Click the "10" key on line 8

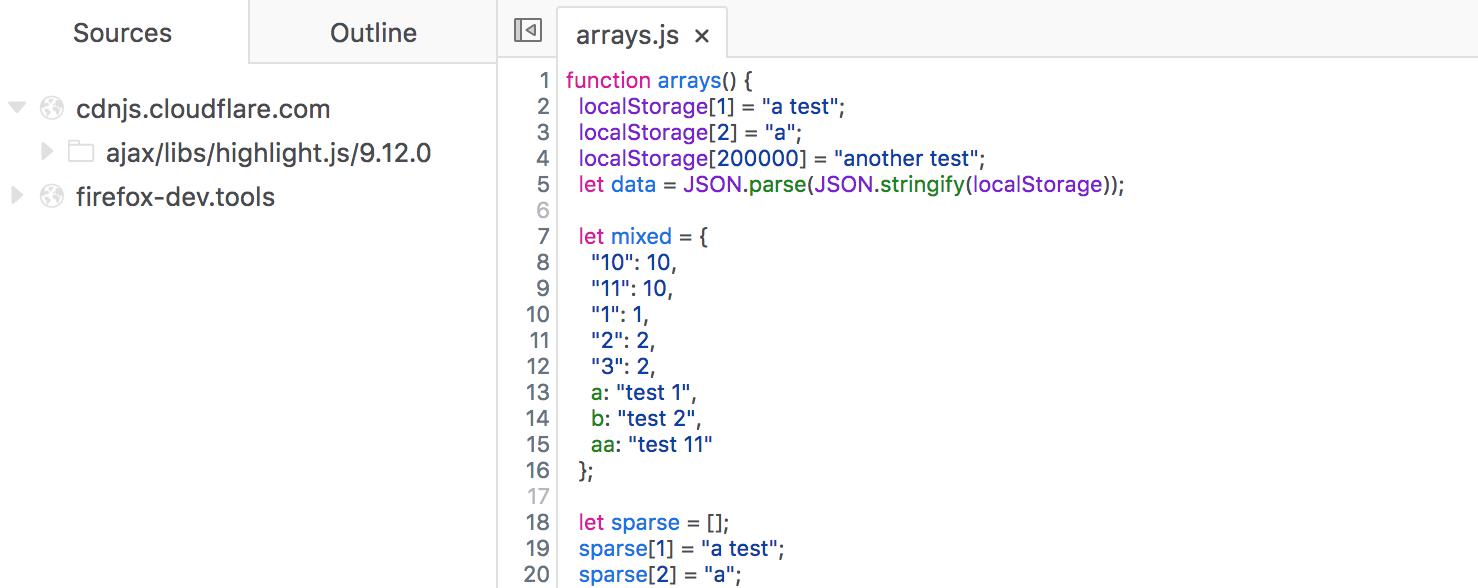613,262
